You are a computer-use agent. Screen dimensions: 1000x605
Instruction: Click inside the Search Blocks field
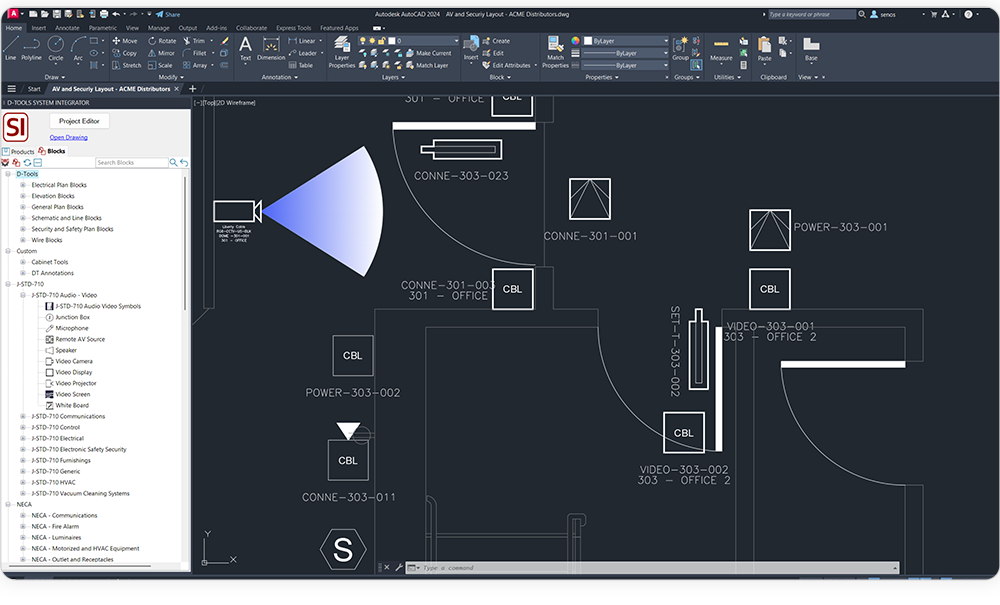[x=132, y=162]
